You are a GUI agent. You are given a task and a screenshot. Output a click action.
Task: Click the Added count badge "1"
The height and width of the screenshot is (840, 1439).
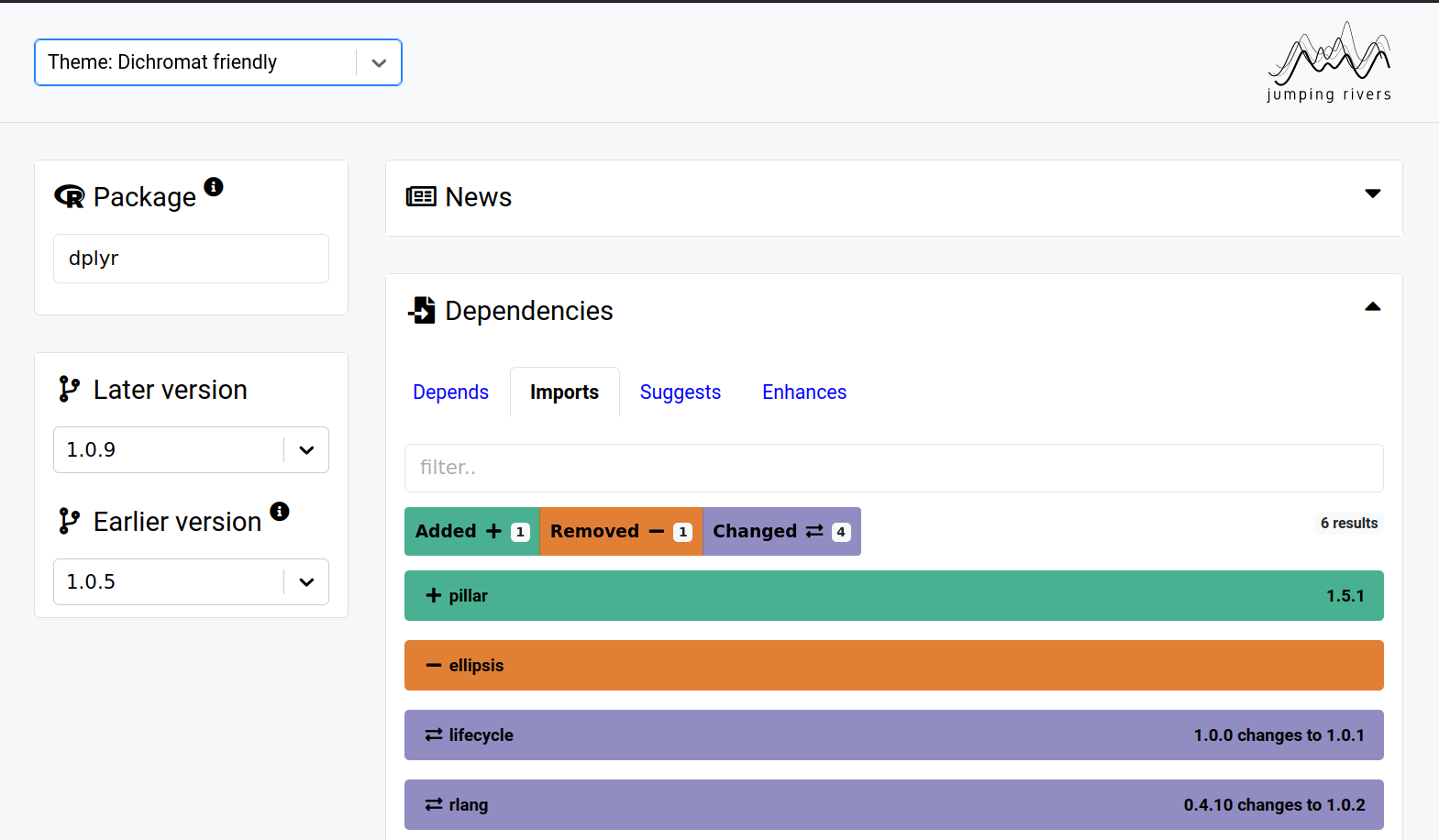(x=520, y=532)
